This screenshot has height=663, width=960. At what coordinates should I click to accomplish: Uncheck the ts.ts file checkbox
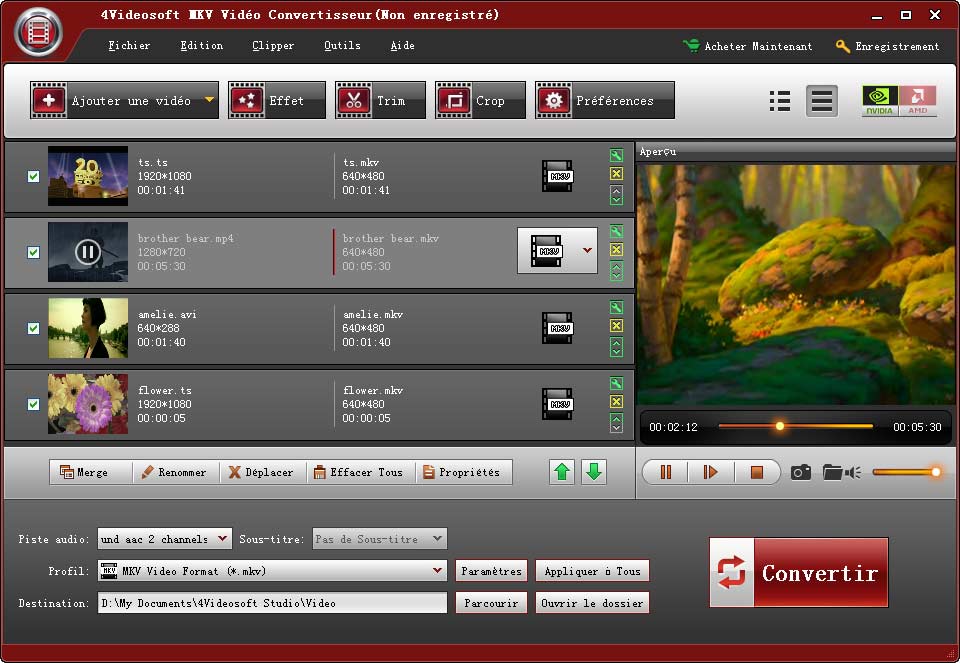33,176
